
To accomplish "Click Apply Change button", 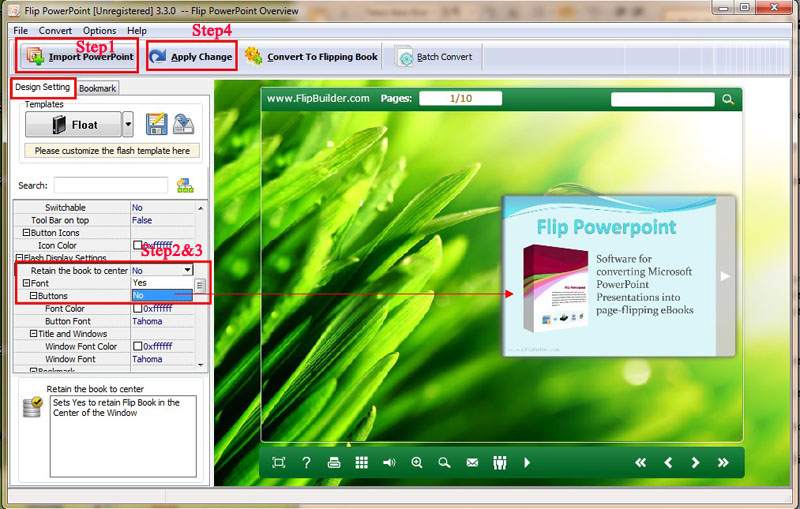I will (x=192, y=56).
